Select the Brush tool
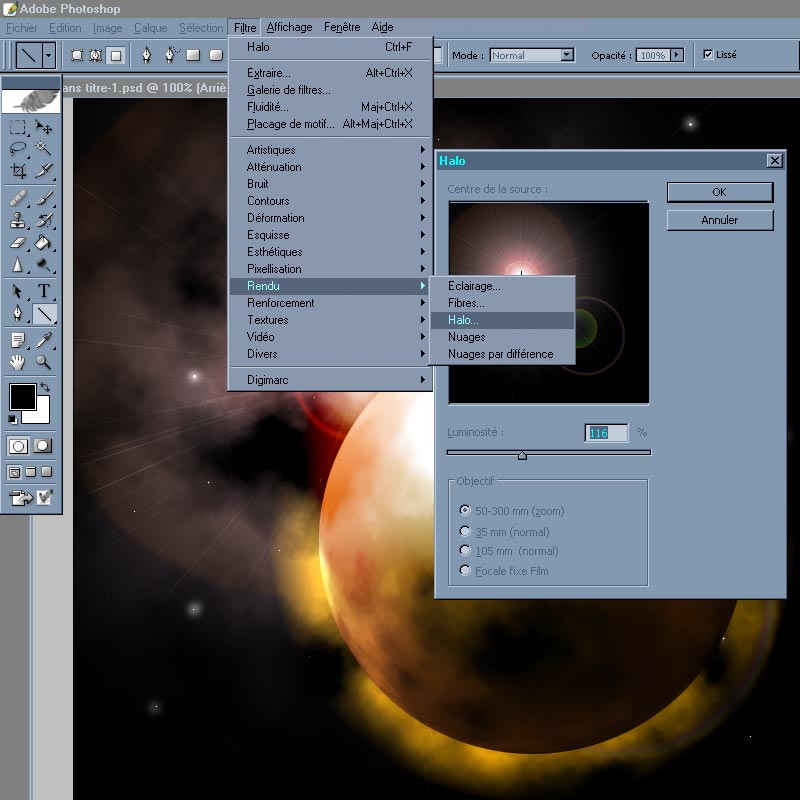The width and height of the screenshot is (800, 800). point(44,198)
